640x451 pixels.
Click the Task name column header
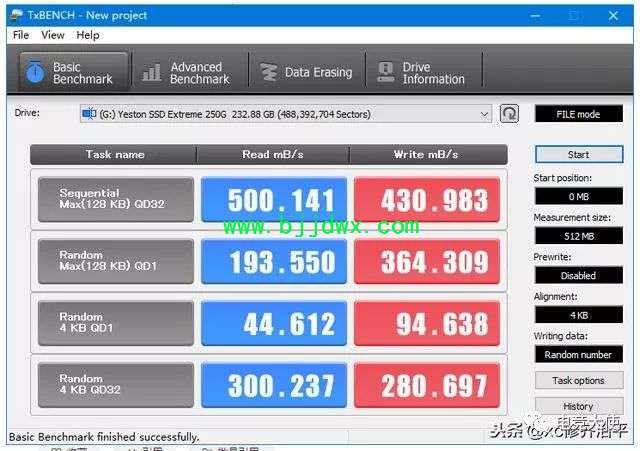coord(114,154)
